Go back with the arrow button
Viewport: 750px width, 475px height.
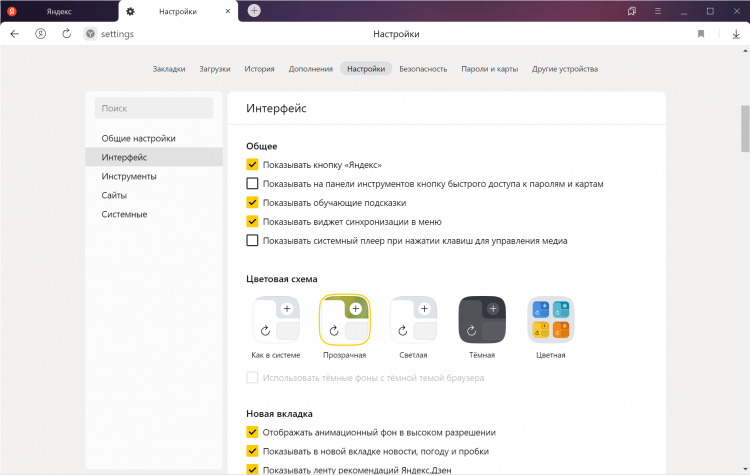click(15, 34)
